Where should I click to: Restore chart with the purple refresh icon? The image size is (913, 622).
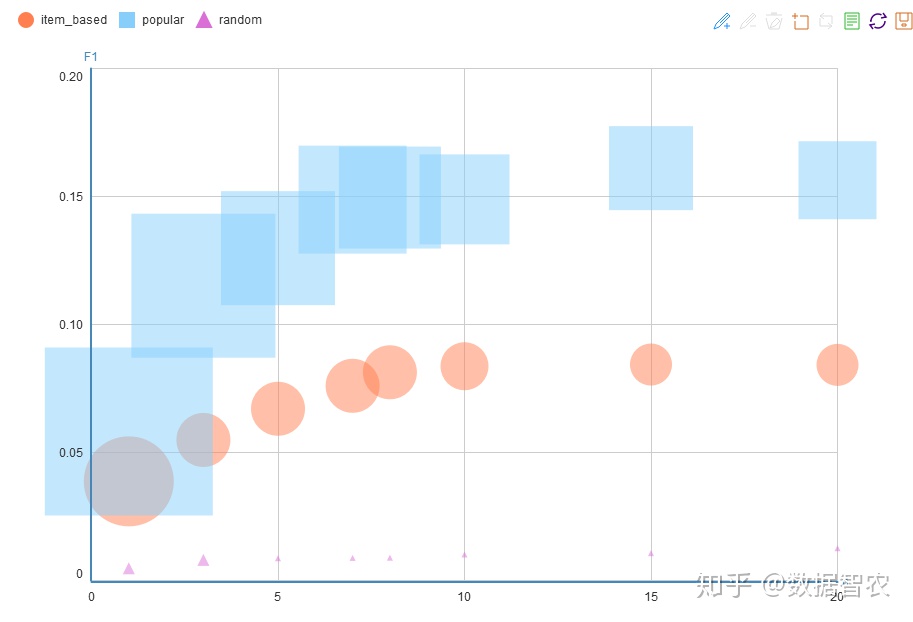878,21
